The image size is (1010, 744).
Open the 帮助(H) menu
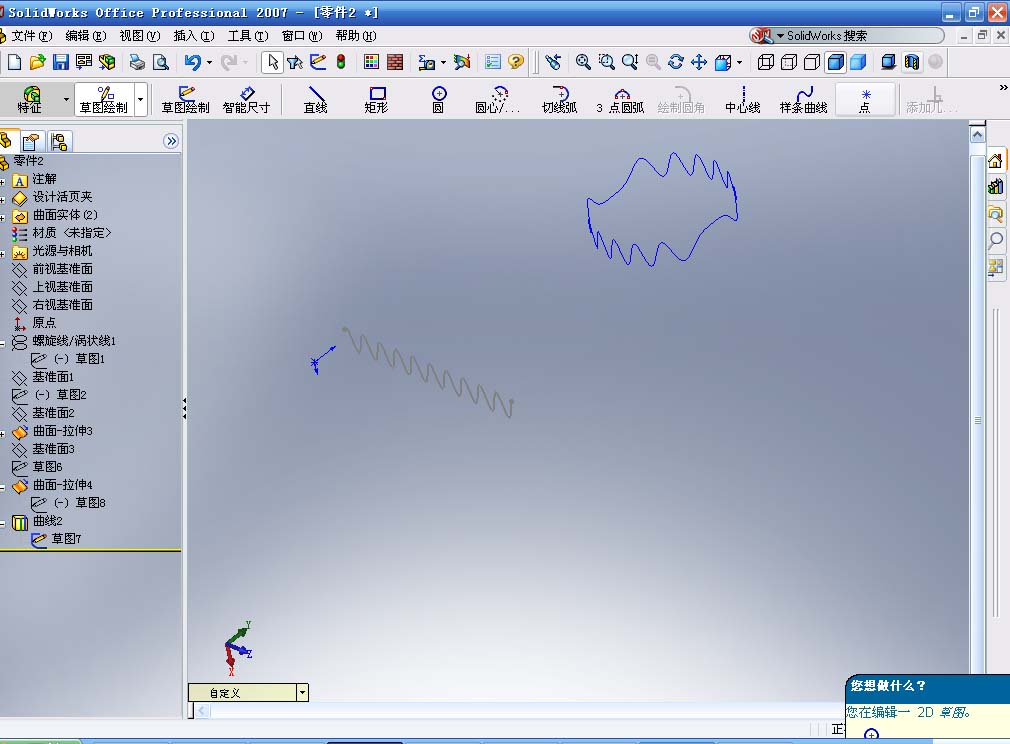tap(356, 35)
